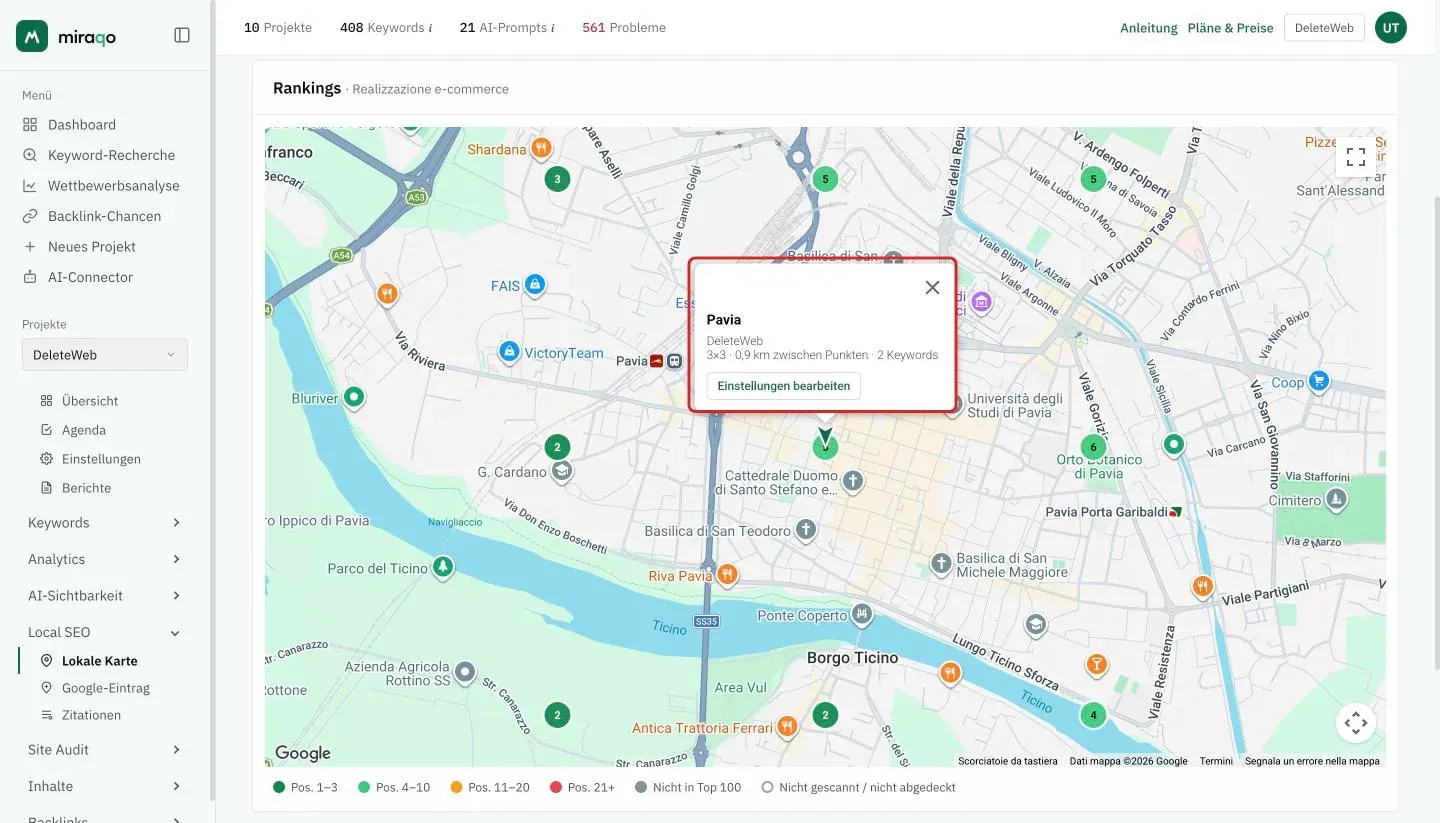Select the map marker numbered 6
Viewport: 1440px width, 823px height.
[1093, 447]
